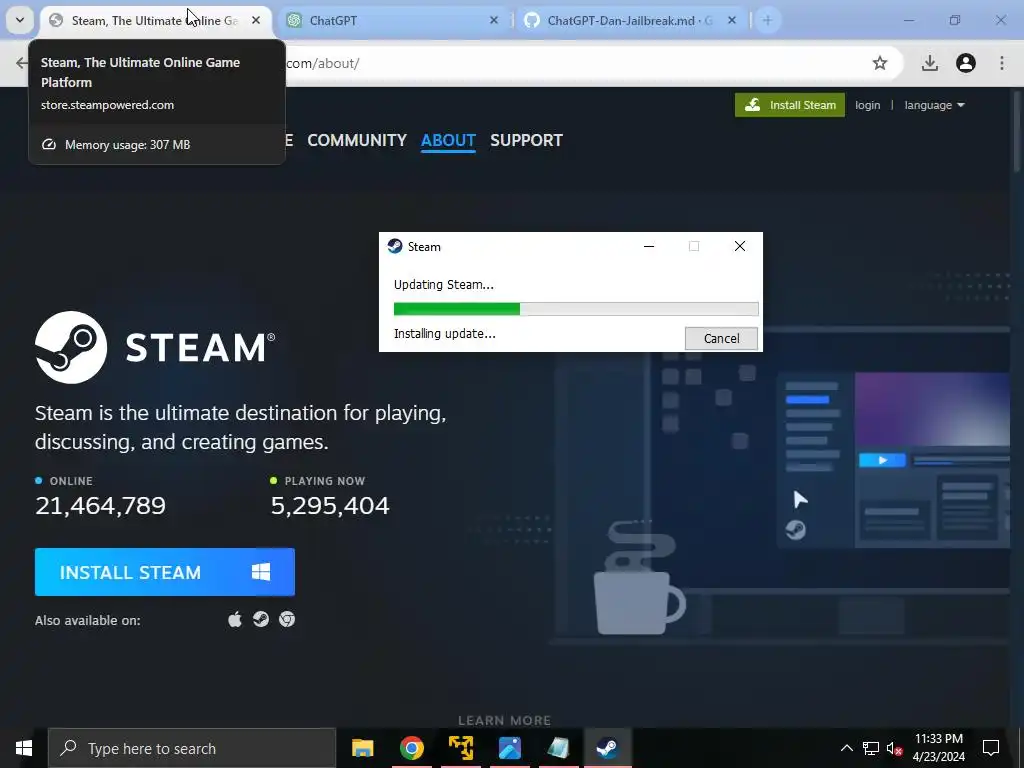The height and width of the screenshot is (768, 1024).
Task: Open the COMMUNITY menu item
Action: click(x=357, y=140)
